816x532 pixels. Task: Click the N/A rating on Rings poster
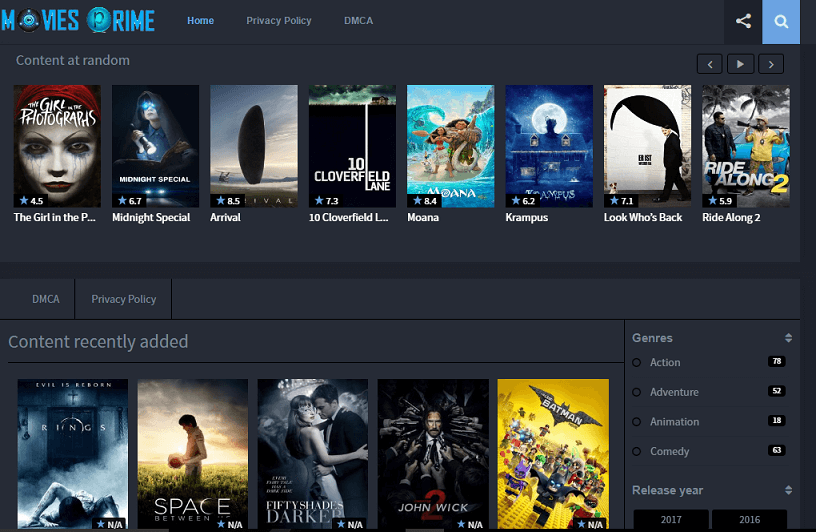110,524
